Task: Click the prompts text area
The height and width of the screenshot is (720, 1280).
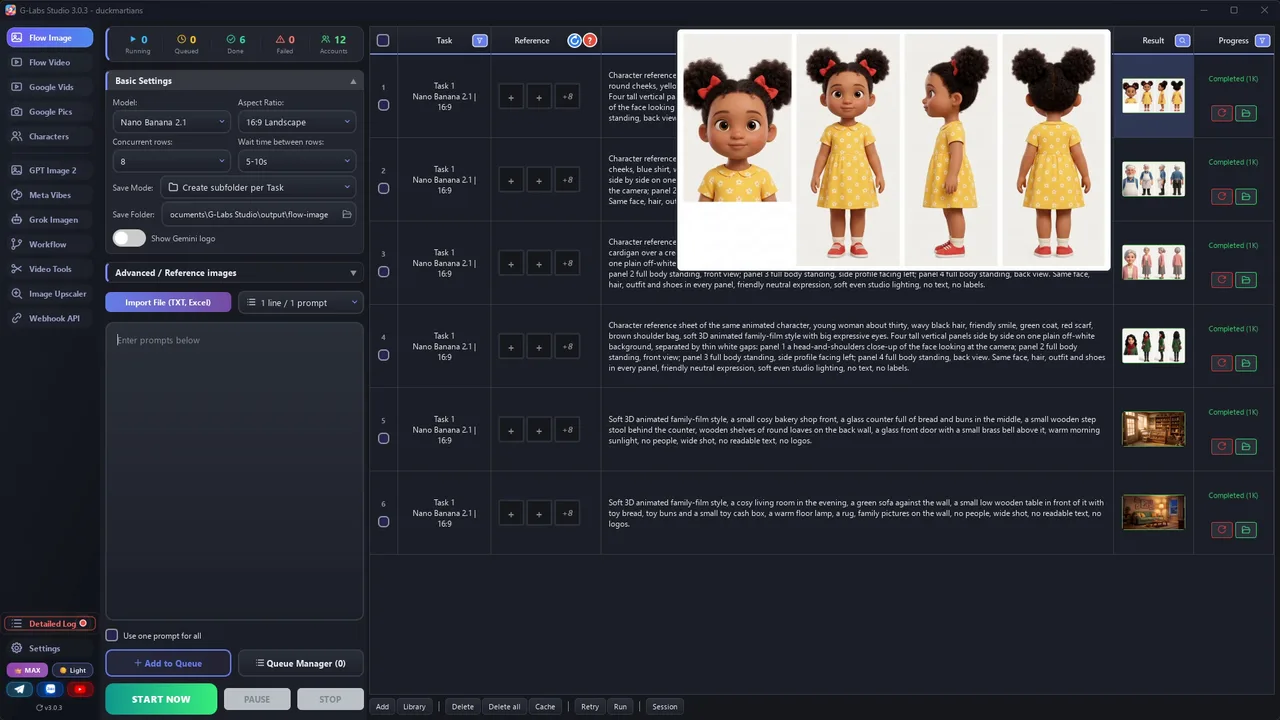Action: [x=234, y=470]
